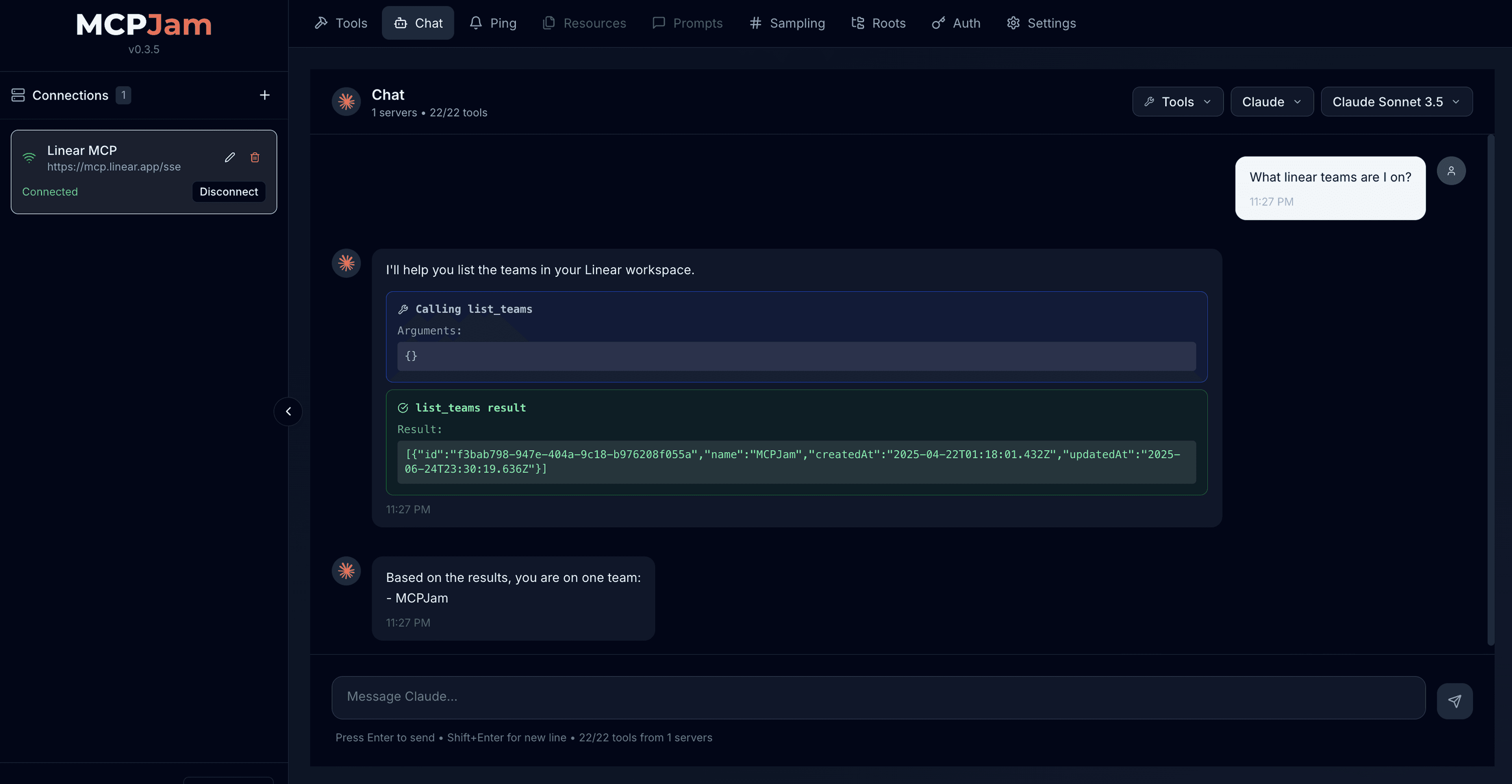The width and height of the screenshot is (1512, 784).
Task: Click the Connected status text
Action: pos(50,192)
